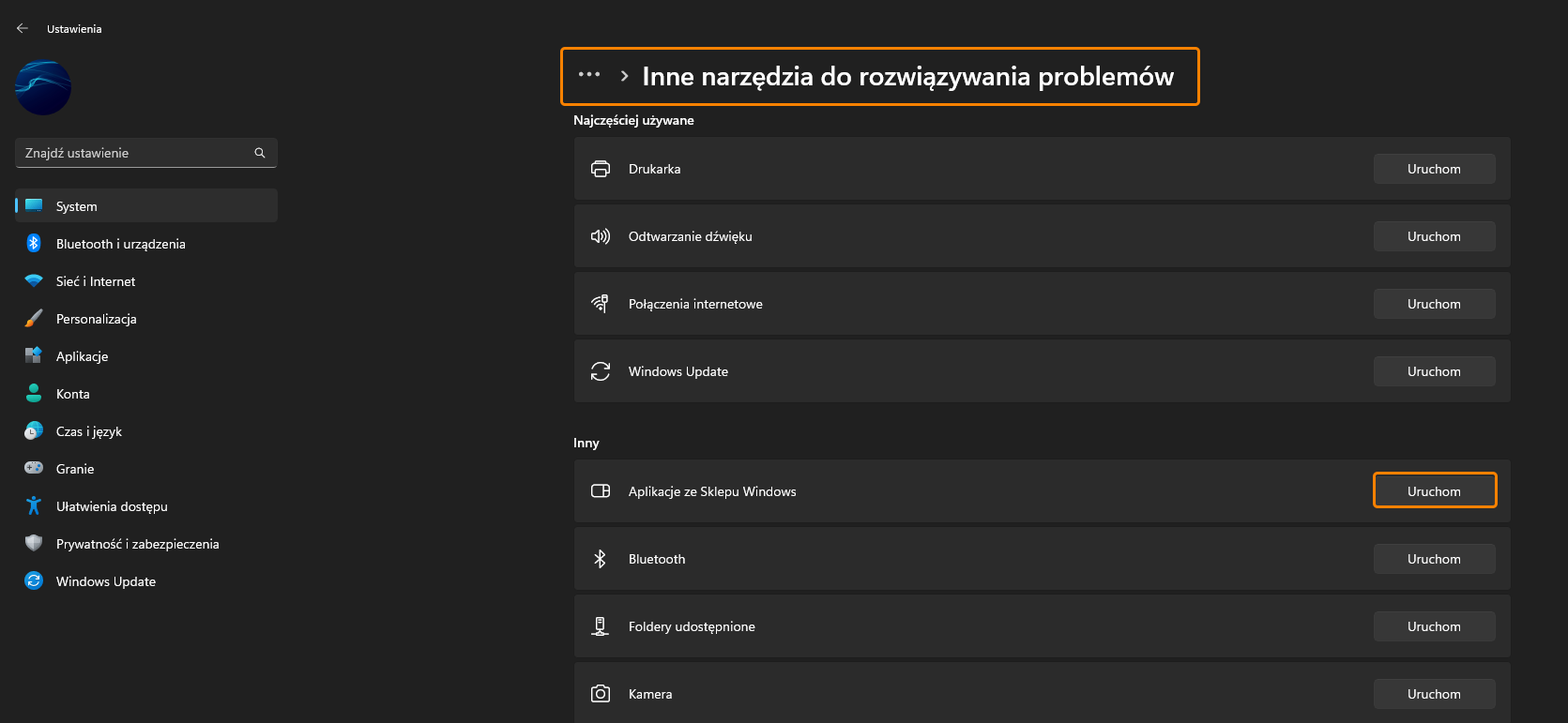The image size is (1568, 723).
Task: Open Ułatwienia dostępu settings
Action: [146, 505]
